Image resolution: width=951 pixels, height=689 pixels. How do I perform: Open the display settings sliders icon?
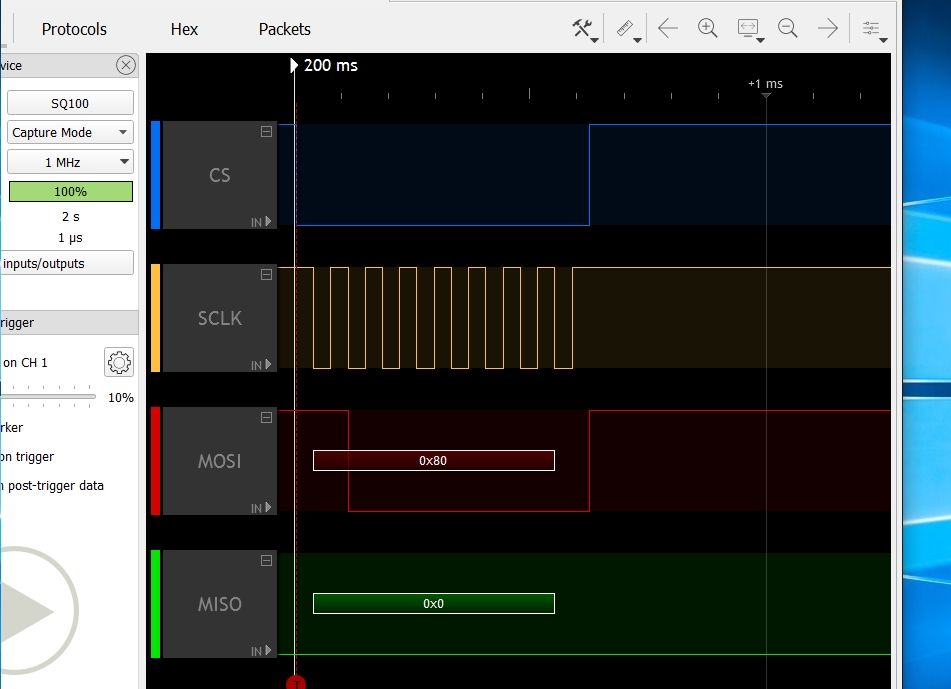(x=869, y=27)
